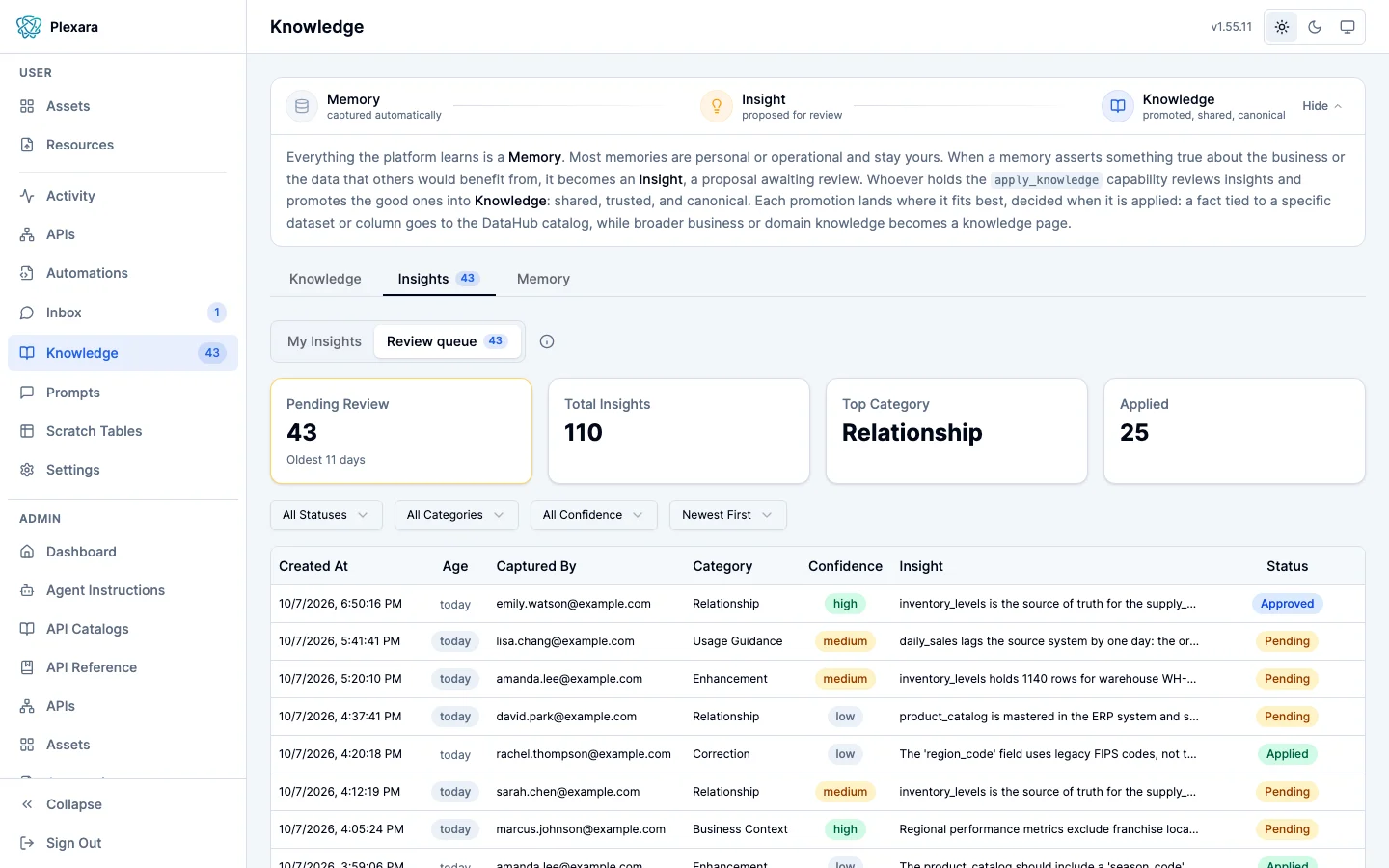Image resolution: width=1389 pixels, height=868 pixels.
Task: Switch to light theme
Action: point(1282,27)
